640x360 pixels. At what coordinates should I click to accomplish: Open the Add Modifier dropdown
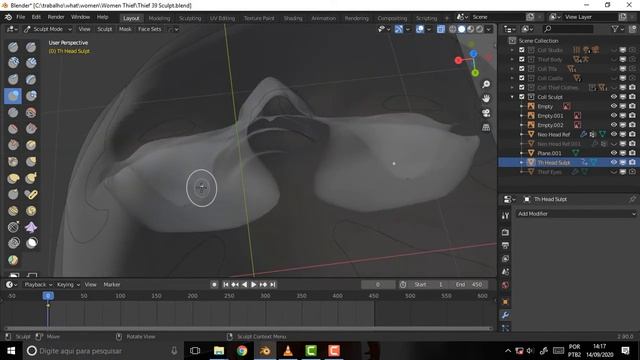tap(576, 214)
